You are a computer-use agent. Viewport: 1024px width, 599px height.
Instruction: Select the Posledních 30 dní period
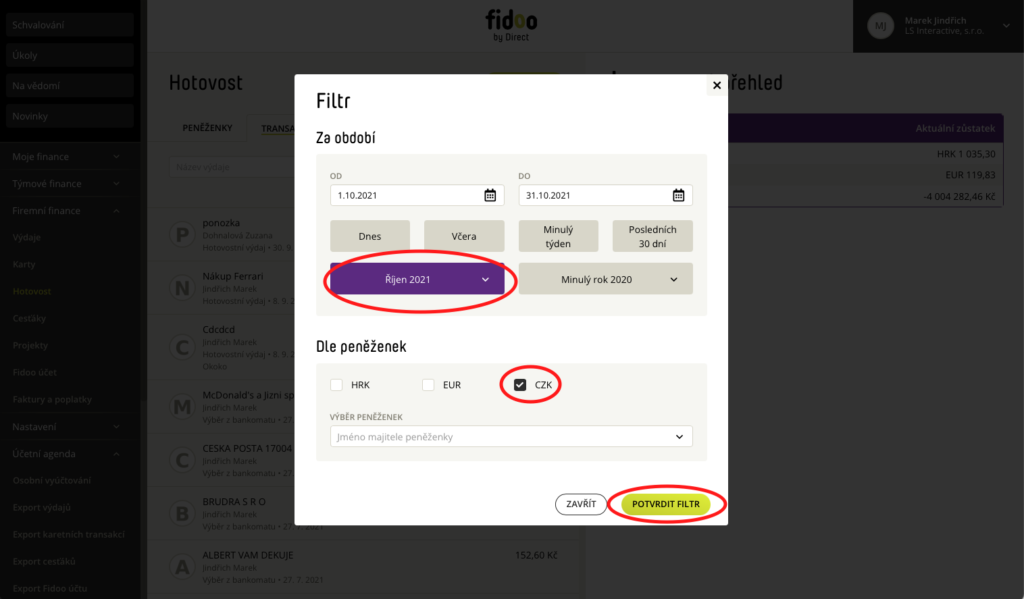[652, 236]
